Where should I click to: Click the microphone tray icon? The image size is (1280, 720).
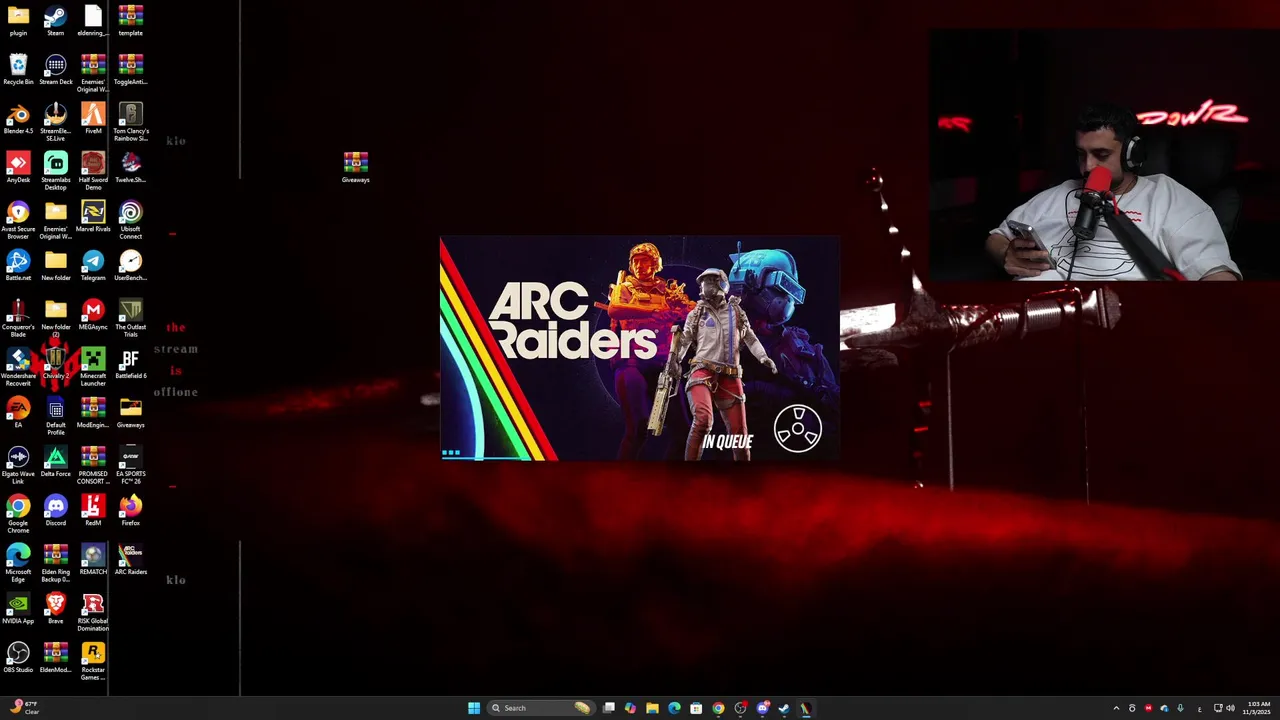point(1180,708)
